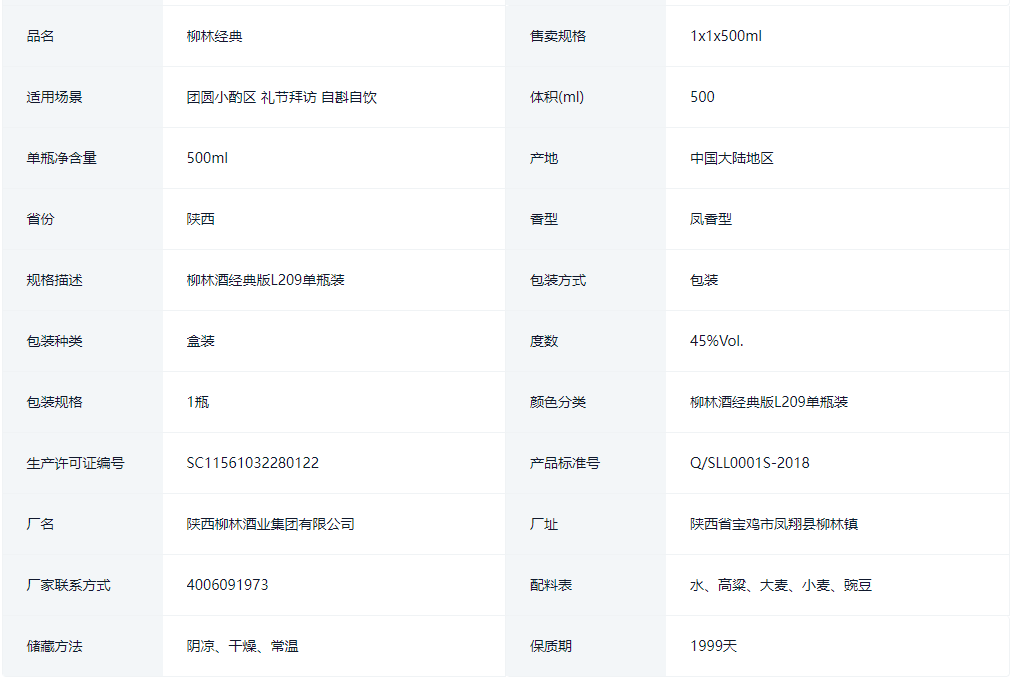Click the 厂名 label
Screen dimensions: 1011x685
[x=40, y=524]
